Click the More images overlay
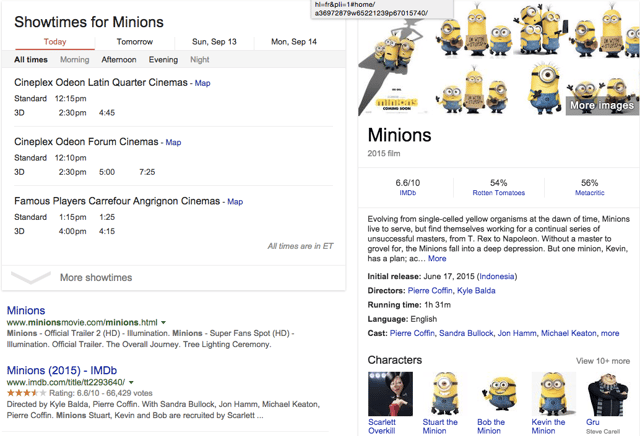Image resolution: width=640 pixels, height=436 pixels. tap(601, 105)
